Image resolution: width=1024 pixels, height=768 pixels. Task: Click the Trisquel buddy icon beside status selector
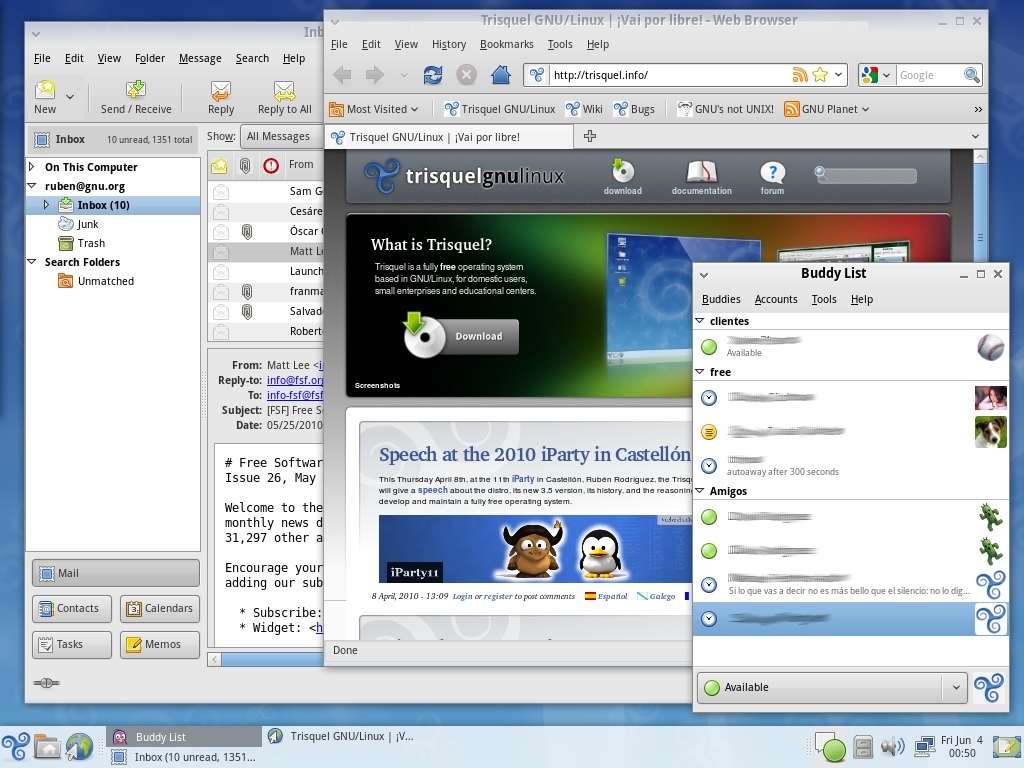[989, 687]
